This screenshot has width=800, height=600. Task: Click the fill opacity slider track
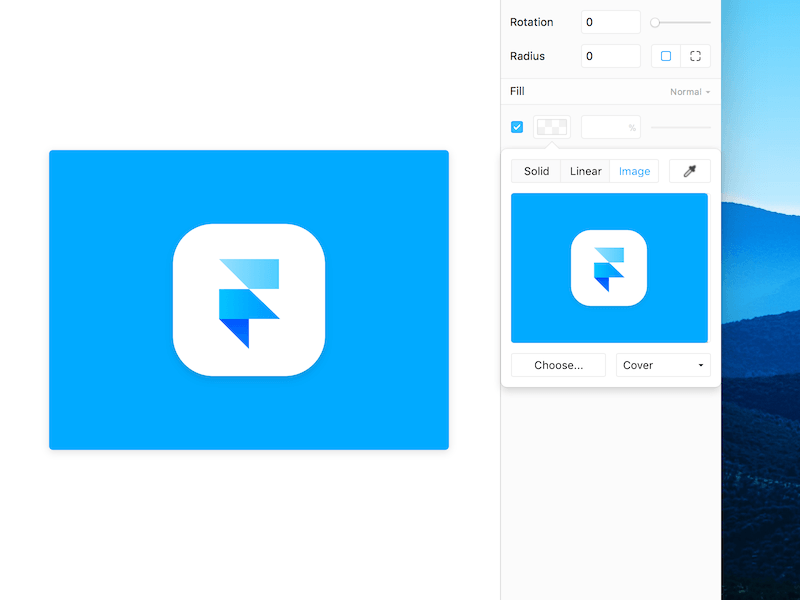[x=681, y=128]
